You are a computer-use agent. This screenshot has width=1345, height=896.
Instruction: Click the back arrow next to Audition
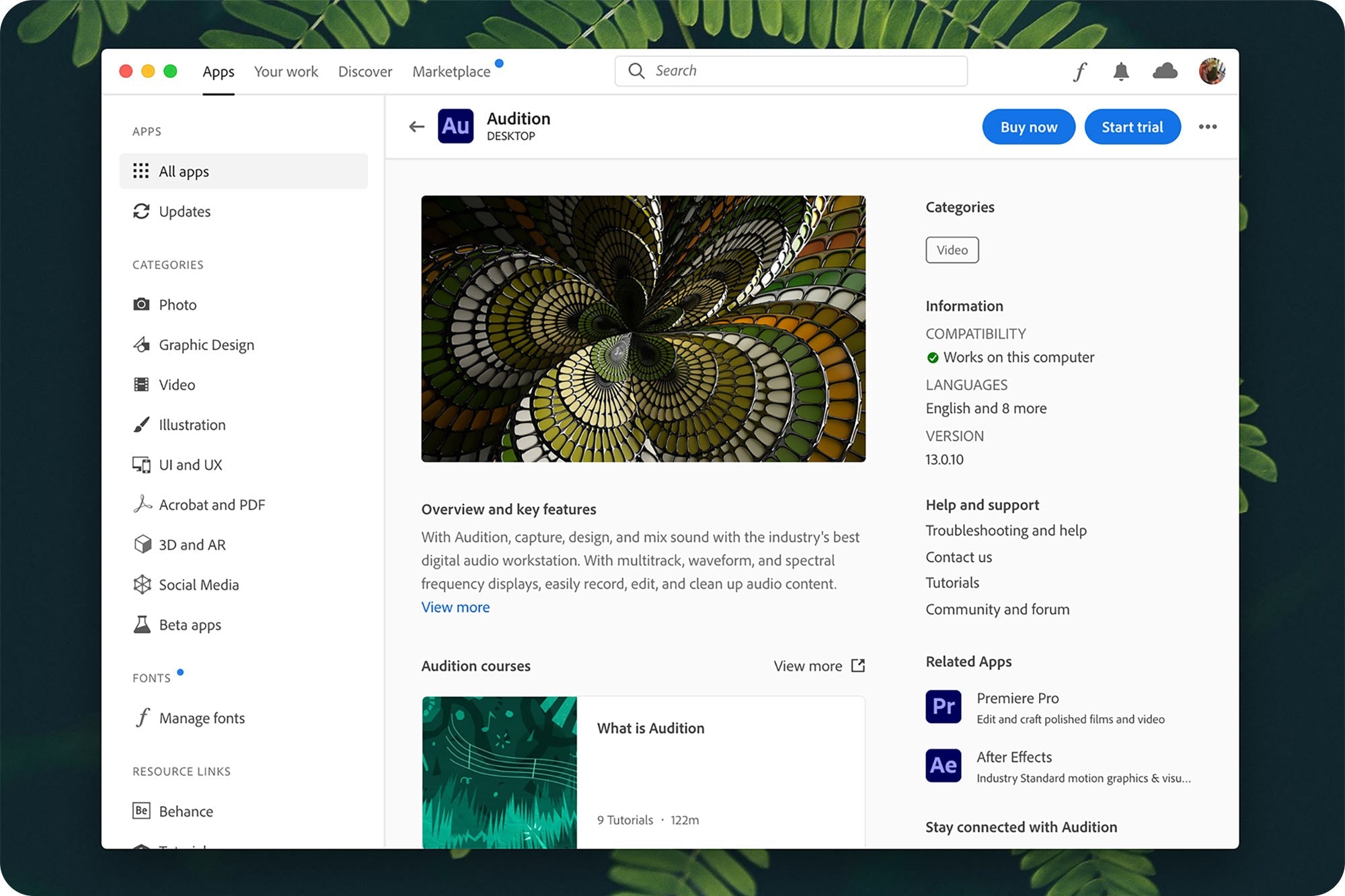(416, 126)
